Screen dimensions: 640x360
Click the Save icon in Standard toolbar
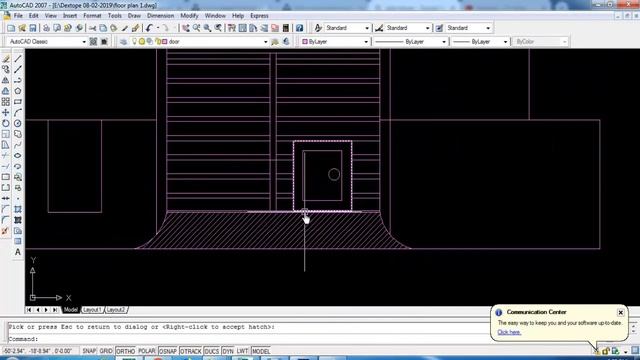(x=33, y=28)
